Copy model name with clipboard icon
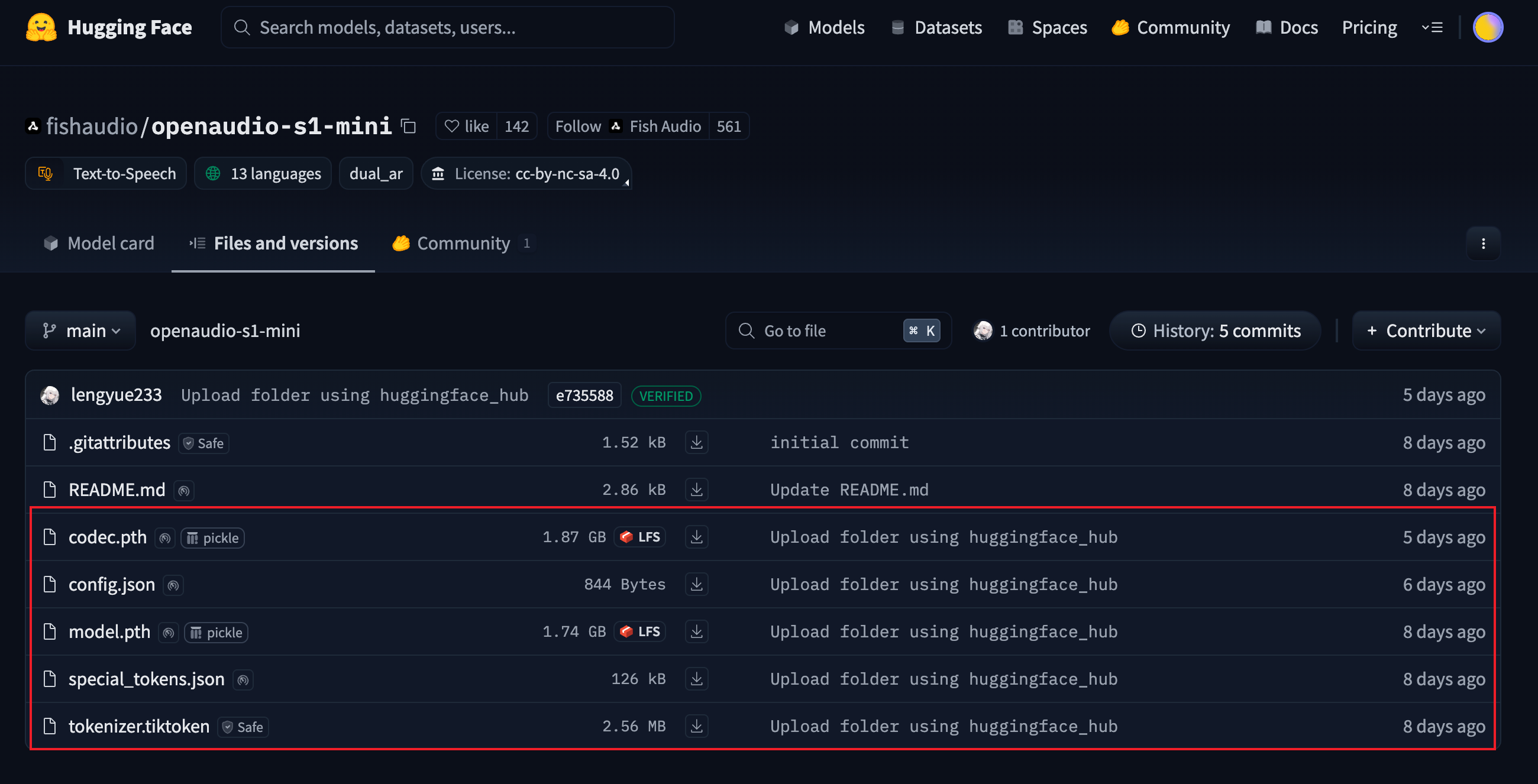This screenshot has height=784, width=1538. (x=408, y=126)
